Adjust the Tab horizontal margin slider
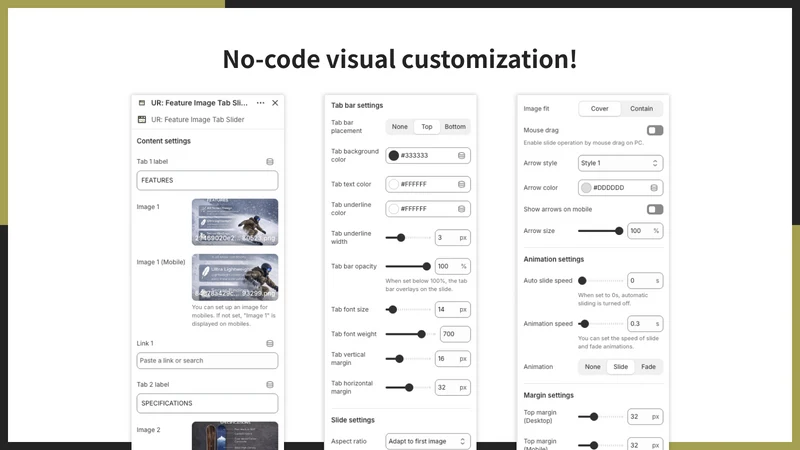The height and width of the screenshot is (450, 800). click(408, 388)
